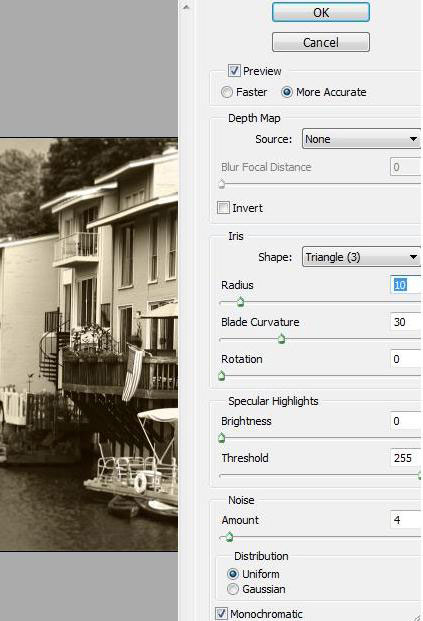Click the Rotation value field
The width and height of the screenshot is (423, 621).
pos(406,359)
